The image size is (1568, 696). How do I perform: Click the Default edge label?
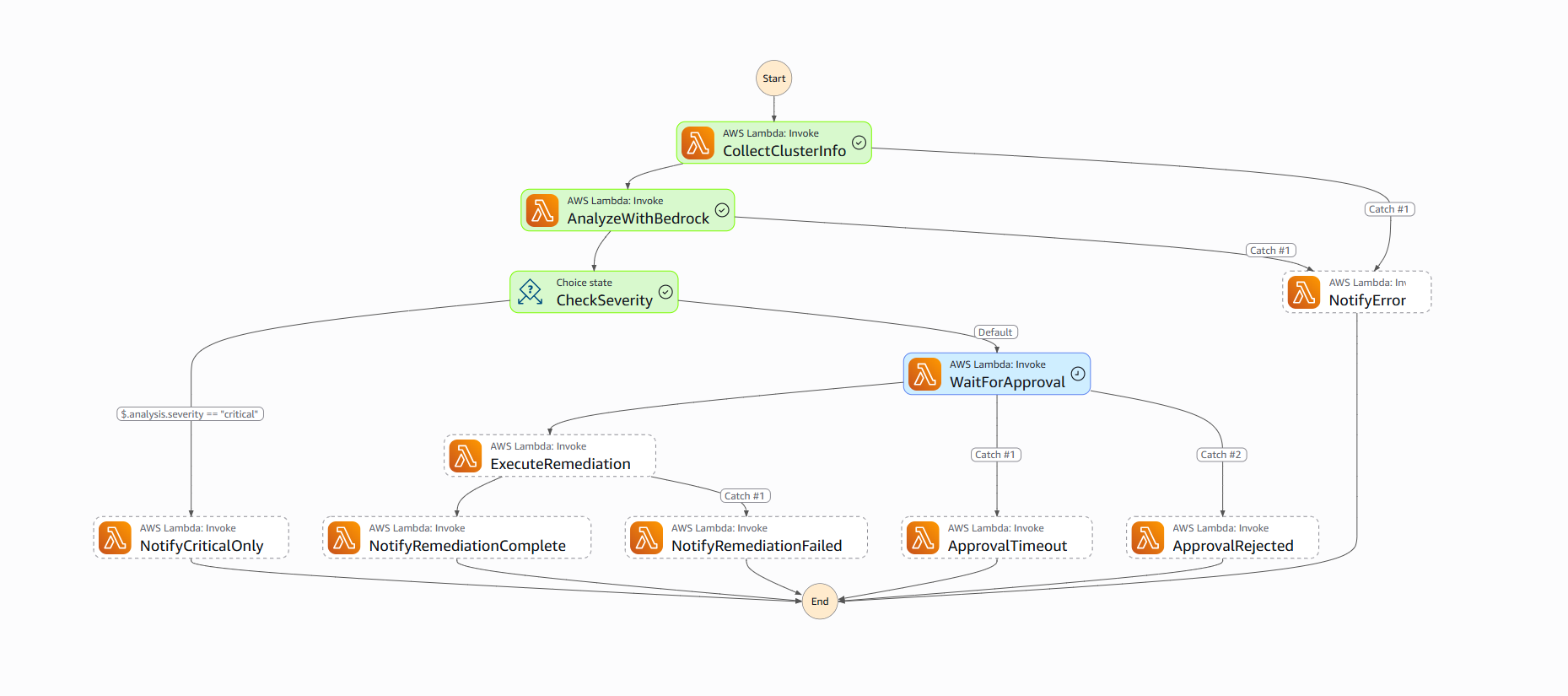coord(995,332)
